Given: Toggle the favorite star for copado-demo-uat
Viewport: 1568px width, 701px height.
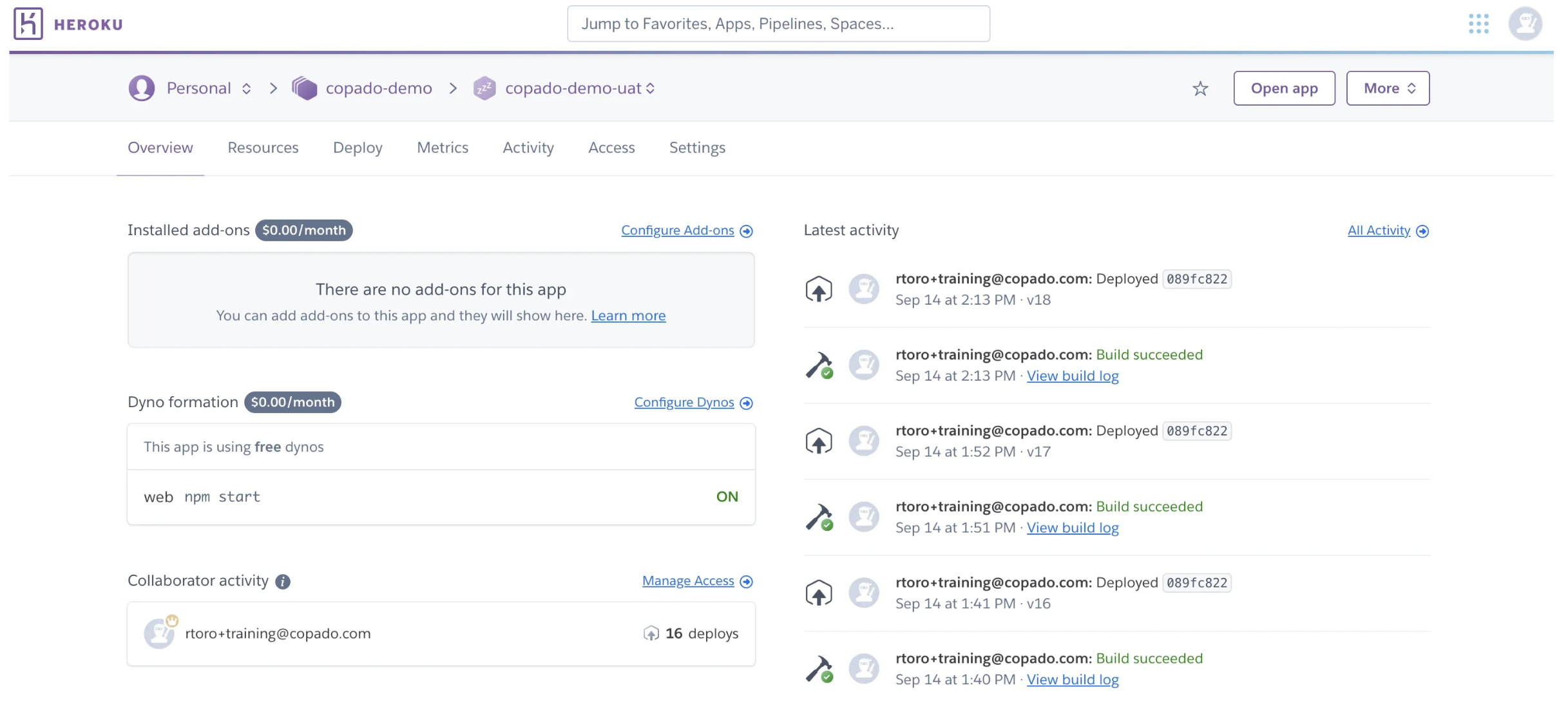Looking at the screenshot, I should coord(1200,88).
